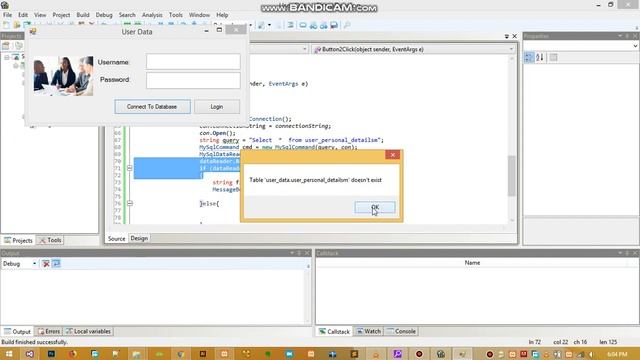Switch to the Watch tab
This screenshot has height=360, width=640.
369,331
